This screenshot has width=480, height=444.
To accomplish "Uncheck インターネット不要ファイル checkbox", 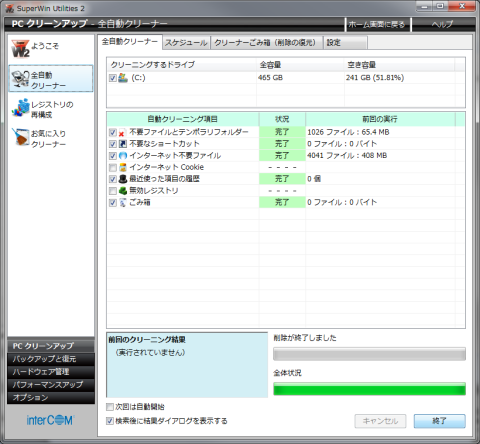I will coord(113,156).
